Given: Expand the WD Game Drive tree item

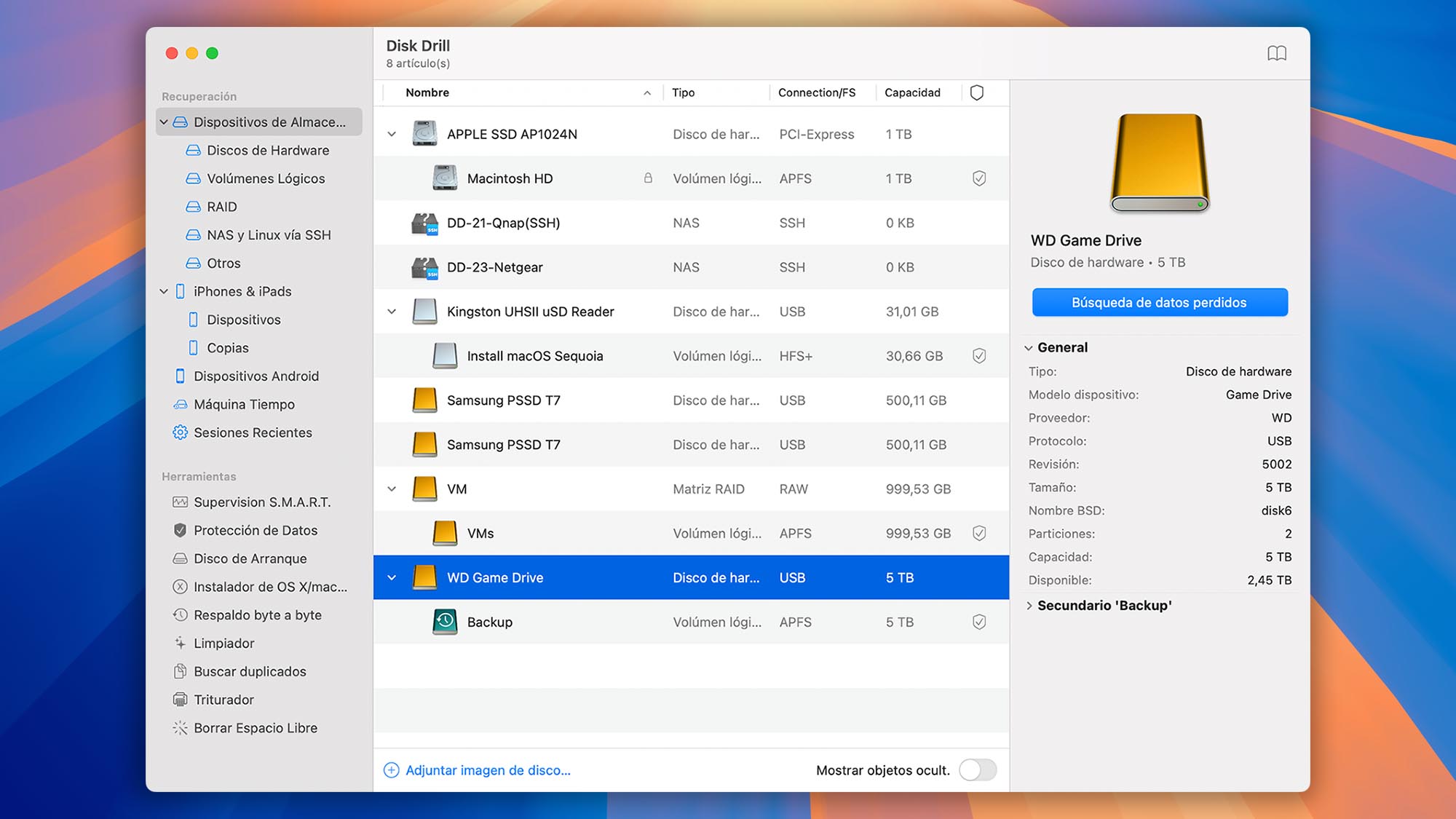Looking at the screenshot, I should pyautogui.click(x=390, y=577).
